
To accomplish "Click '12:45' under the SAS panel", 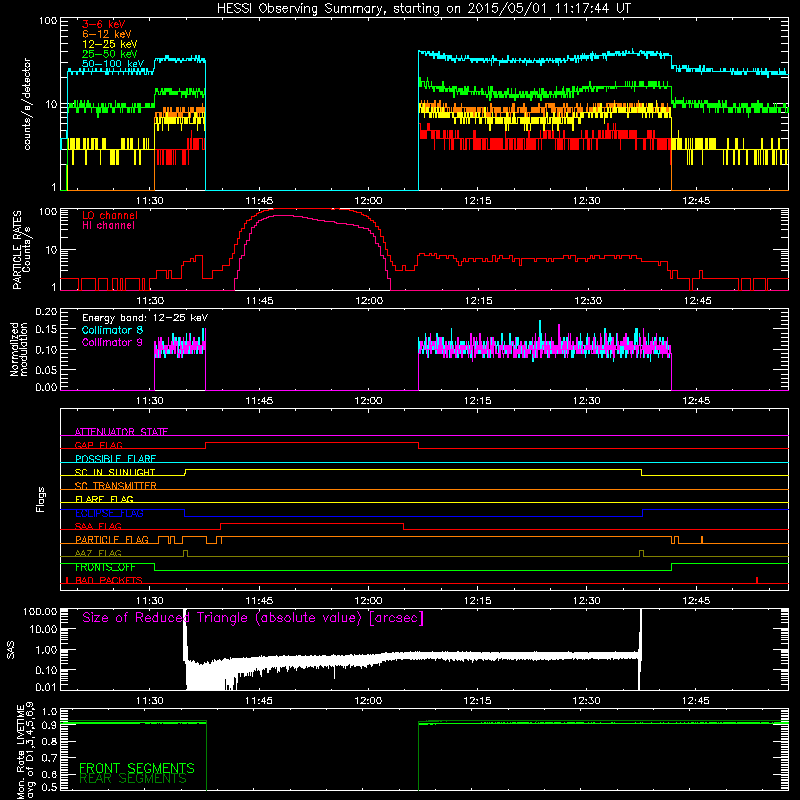I will pos(695,701).
